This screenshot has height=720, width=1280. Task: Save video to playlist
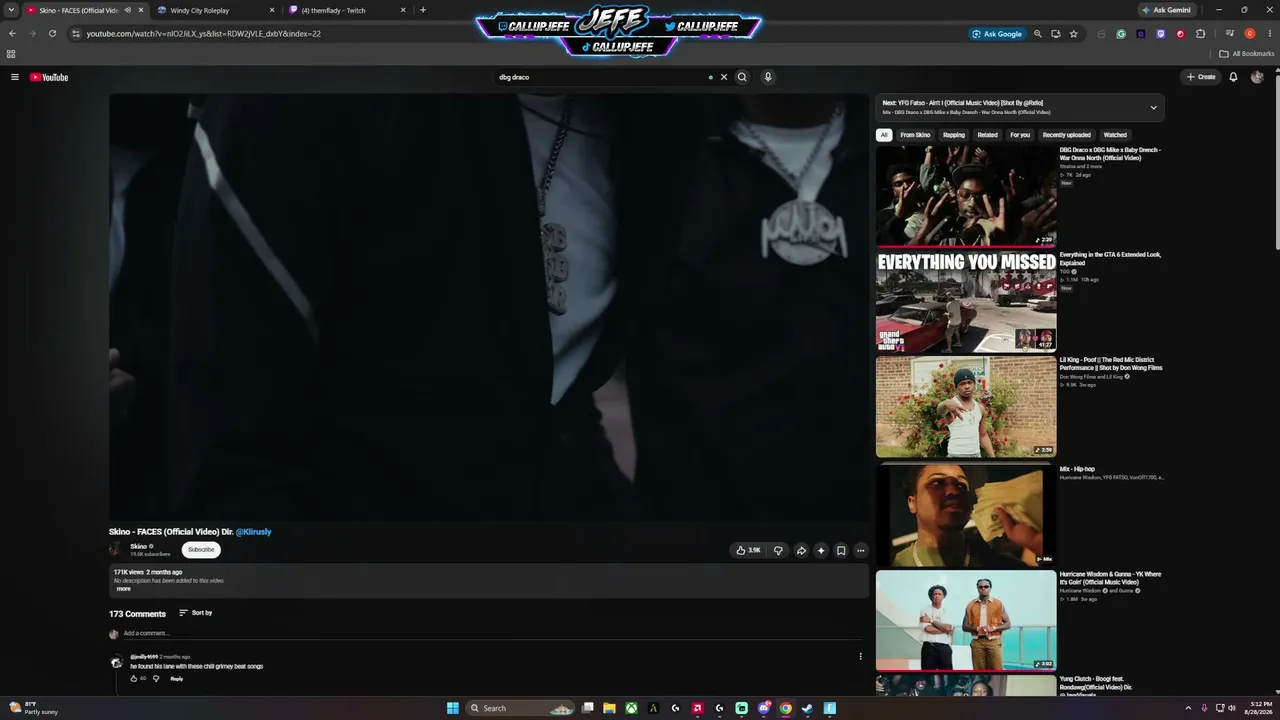pyautogui.click(x=841, y=550)
